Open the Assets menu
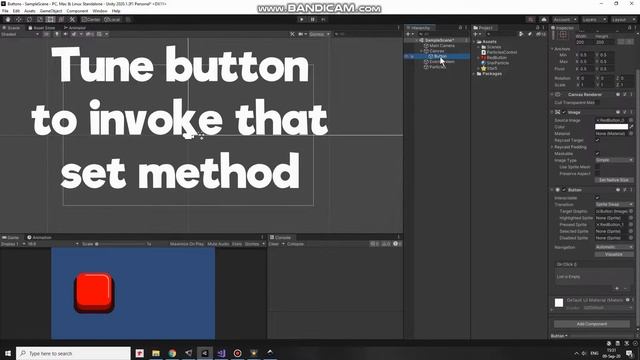 tap(30, 11)
